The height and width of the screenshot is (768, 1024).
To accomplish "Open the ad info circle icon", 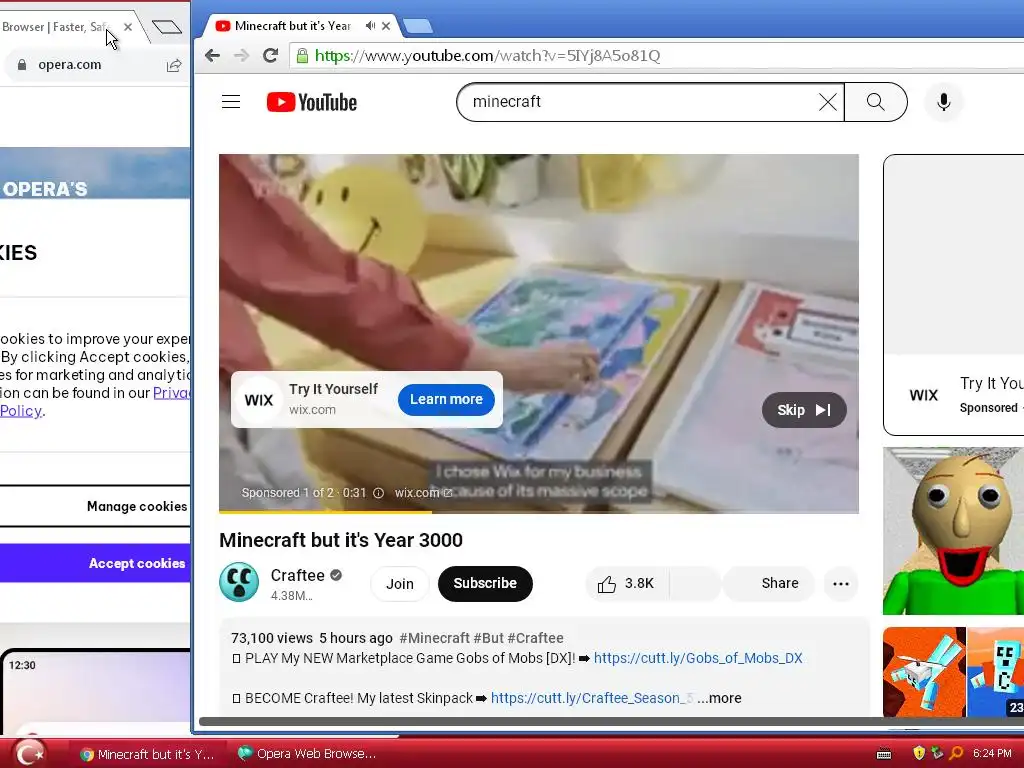I will click(378, 493).
